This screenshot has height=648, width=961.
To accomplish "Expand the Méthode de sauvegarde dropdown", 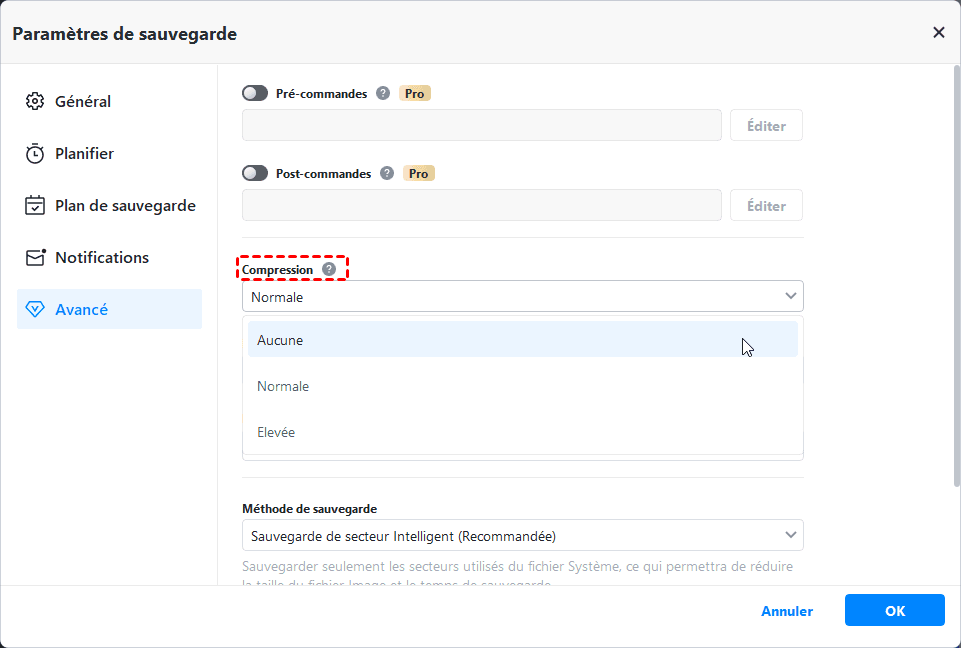I will pyautogui.click(x=522, y=535).
